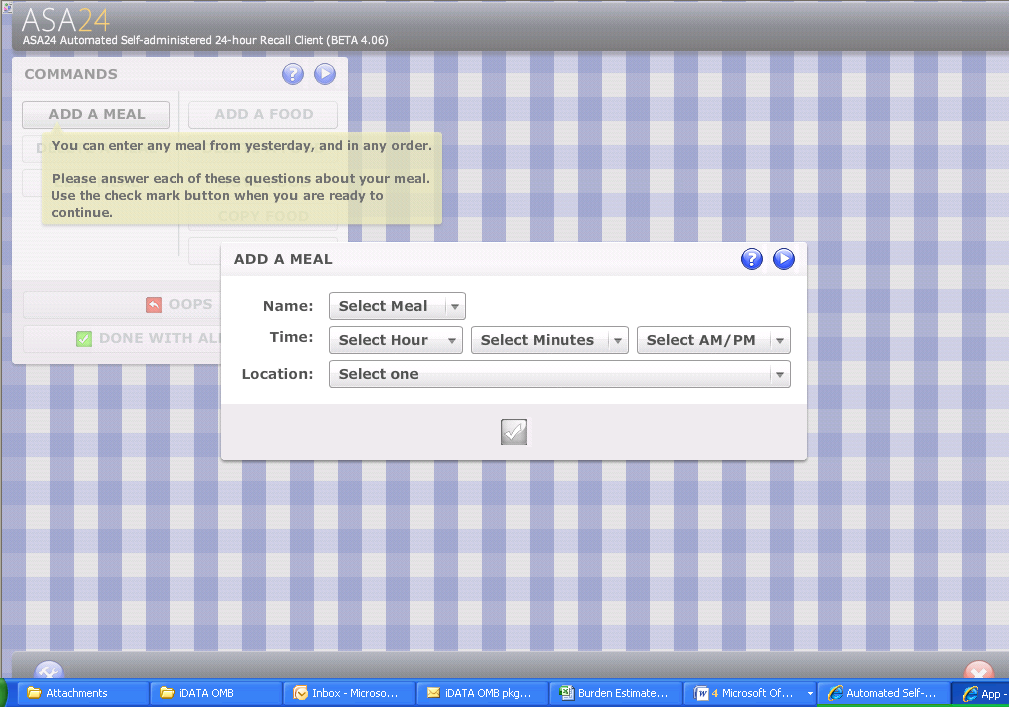The width and height of the screenshot is (1009, 707).
Task: Click the round blue icon at bottom left
Action: click(x=49, y=672)
